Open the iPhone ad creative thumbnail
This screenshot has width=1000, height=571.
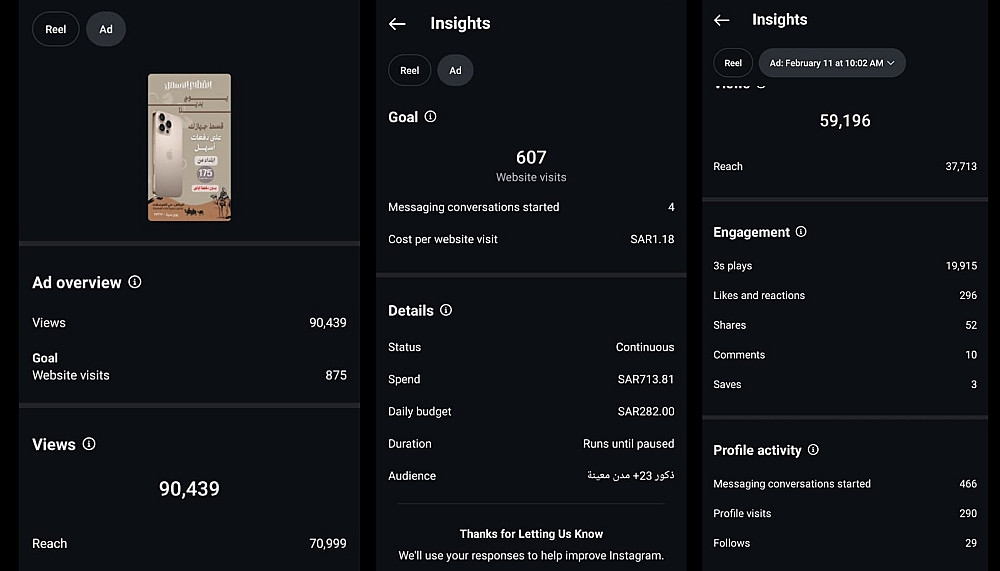[190, 147]
